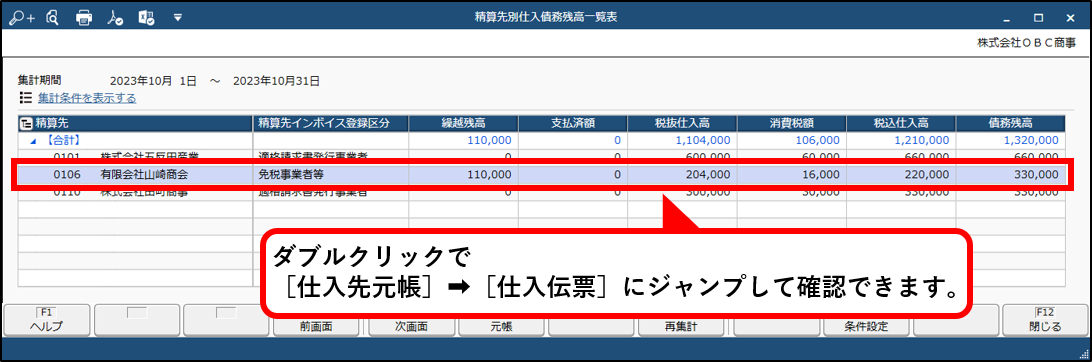Open the quick access toolbar dropdown arrow

point(178,17)
